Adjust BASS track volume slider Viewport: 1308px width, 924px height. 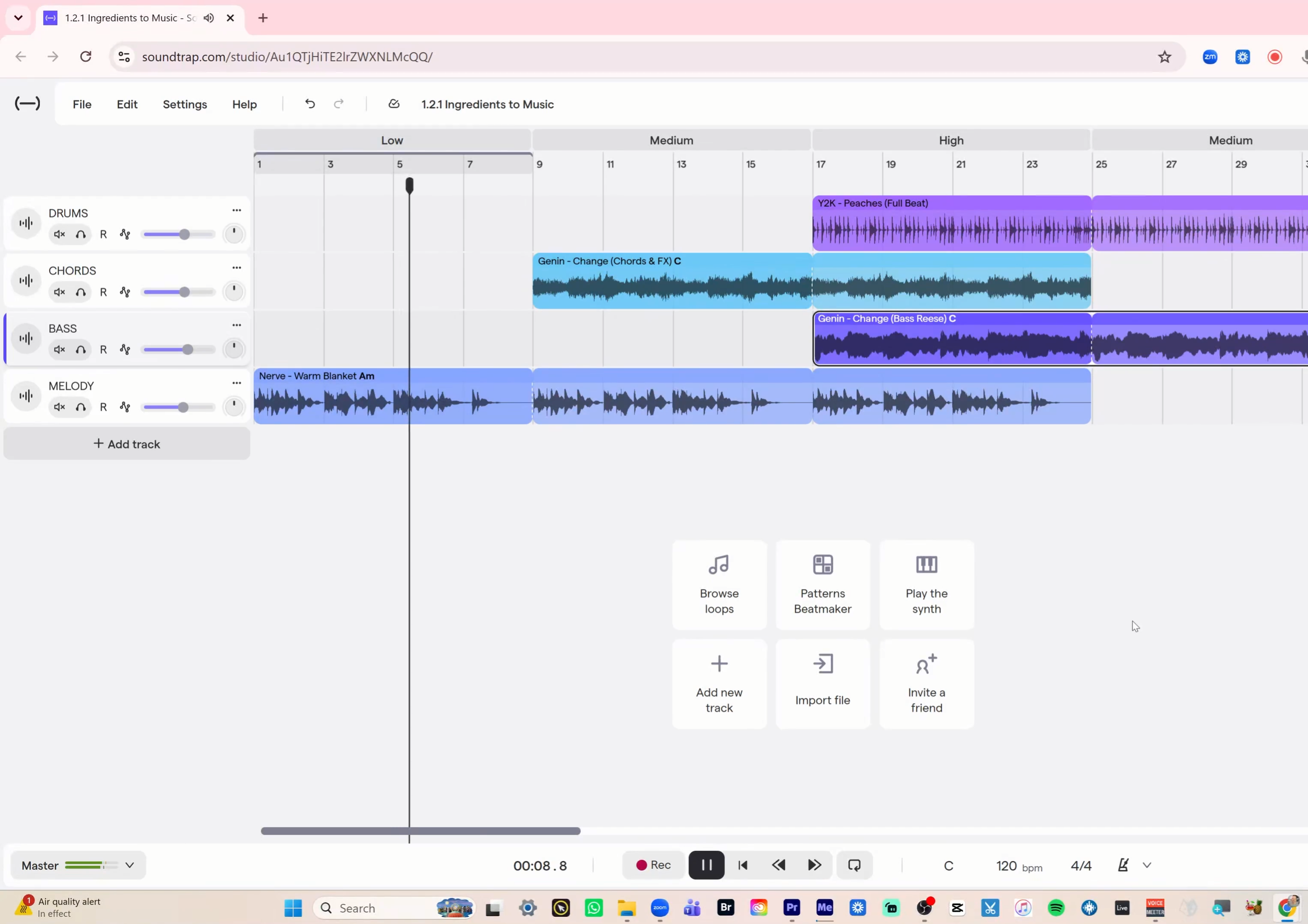[x=179, y=350]
